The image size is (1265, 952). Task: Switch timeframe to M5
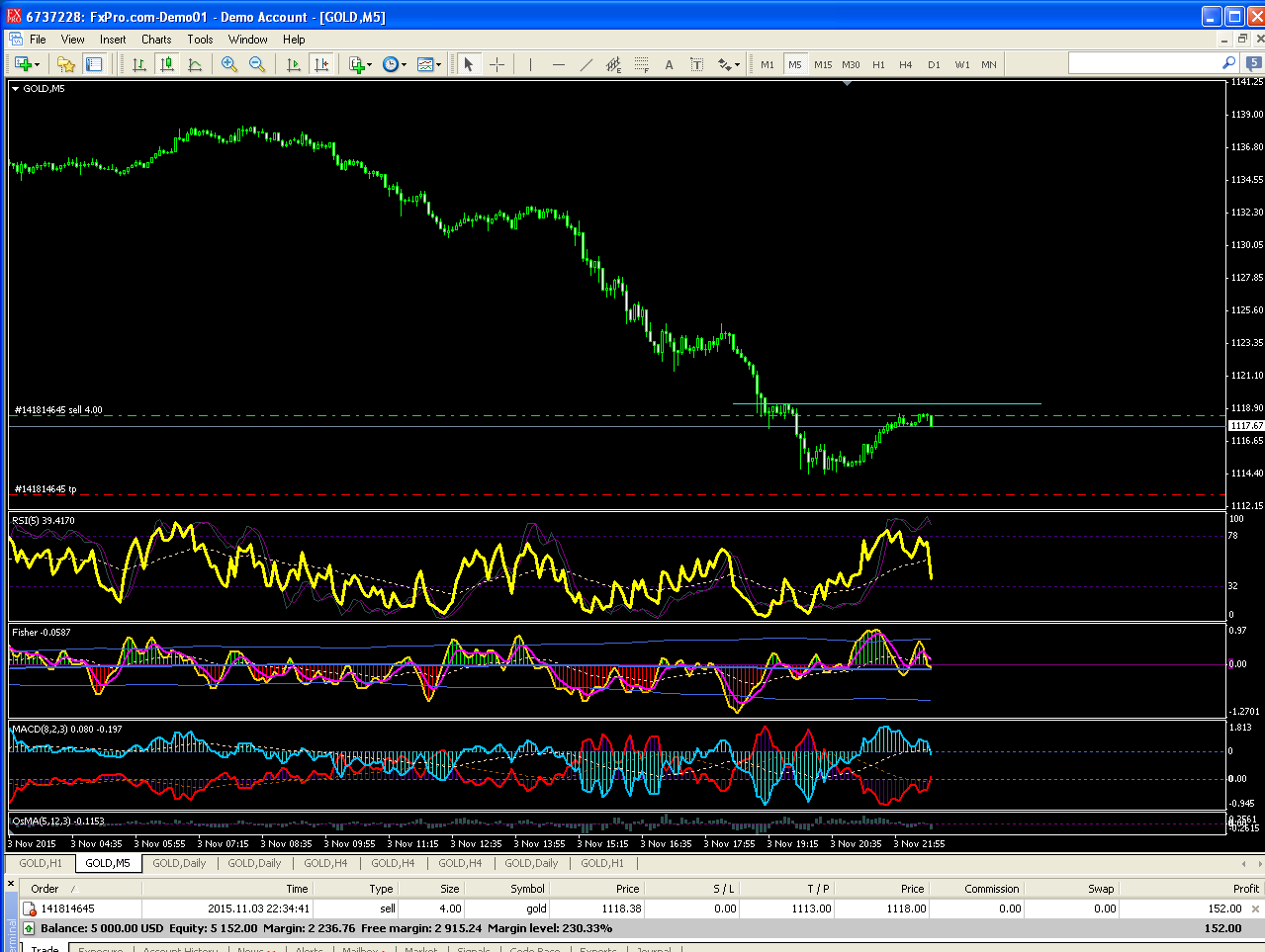[x=795, y=64]
